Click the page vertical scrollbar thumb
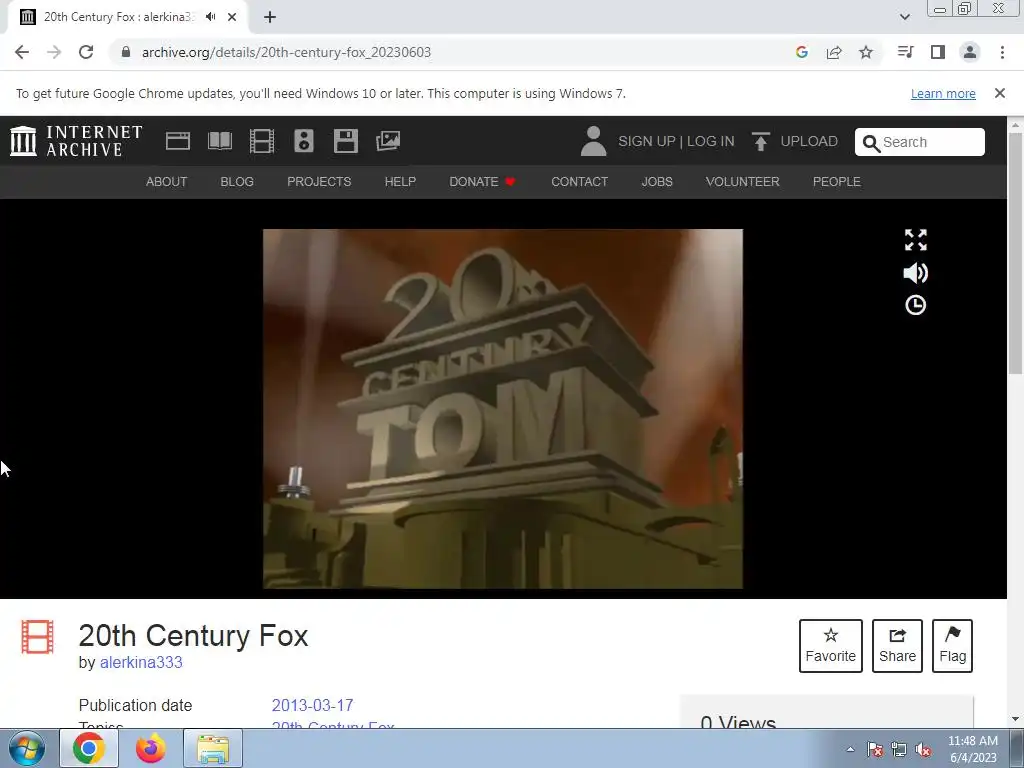Screen dimensions: 1024x768 point(1016,253)
